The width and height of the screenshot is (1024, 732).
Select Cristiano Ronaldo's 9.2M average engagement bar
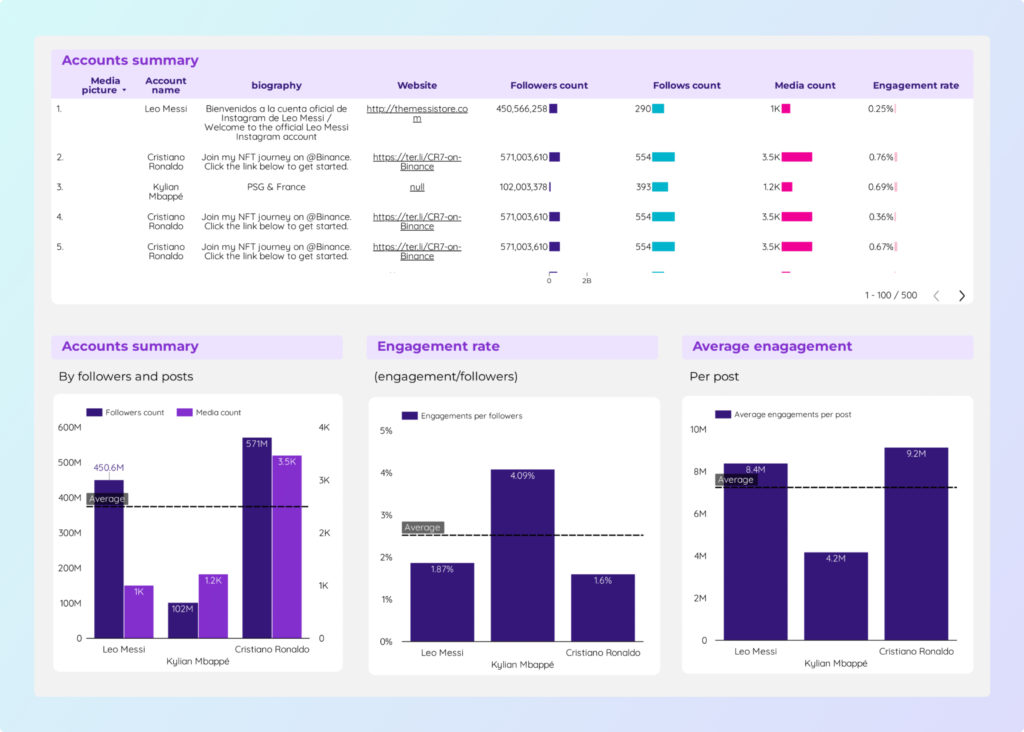coord(916,543)
